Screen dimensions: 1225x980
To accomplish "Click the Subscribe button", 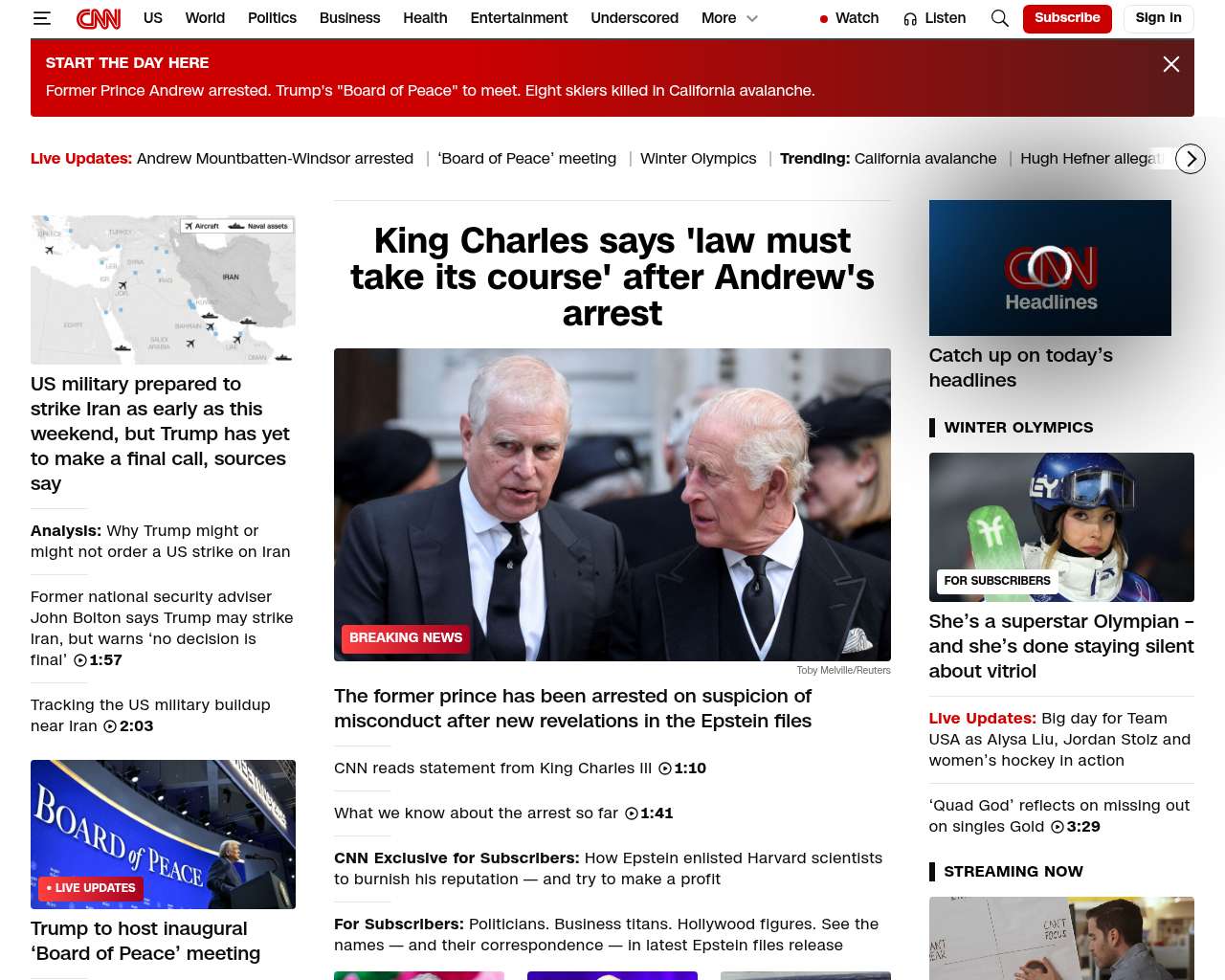I will (x=1067, y=18).
